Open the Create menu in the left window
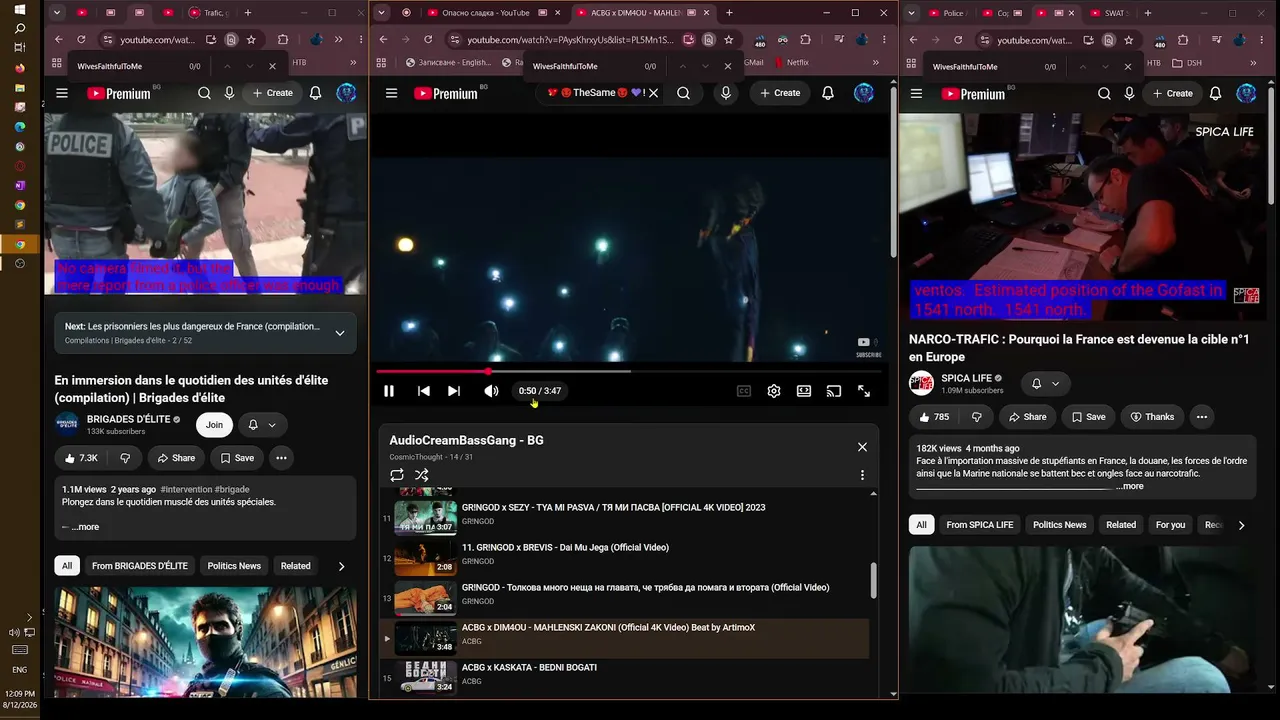This screenshot has height=720, width=1280. tap(272, 93)
